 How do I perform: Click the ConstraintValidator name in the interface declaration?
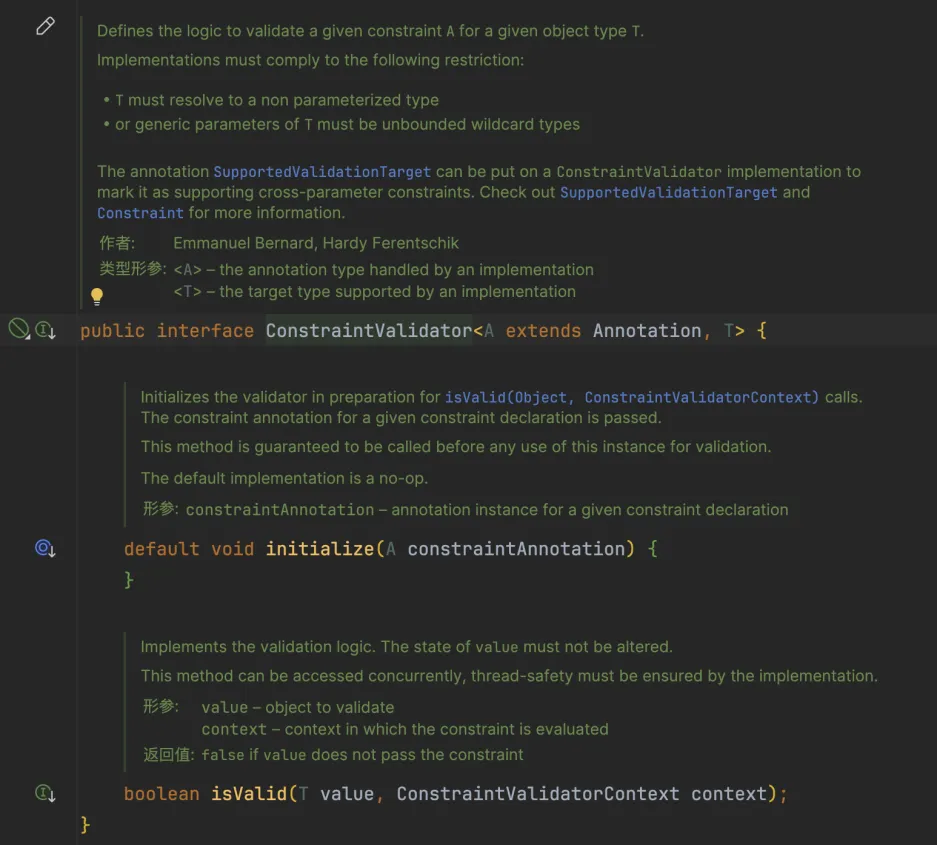point(368,330)
